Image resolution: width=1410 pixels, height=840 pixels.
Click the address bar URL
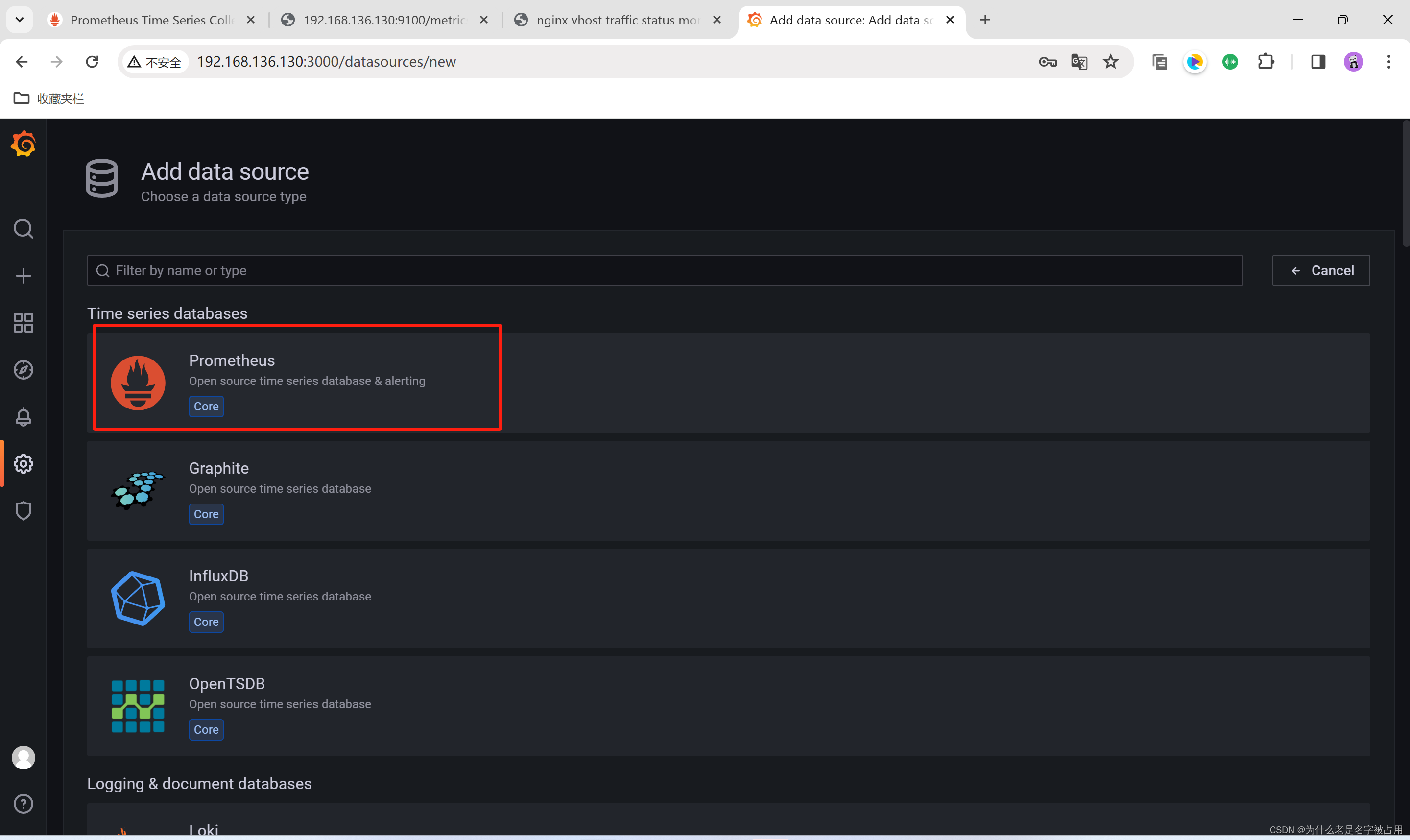point(327,61)
